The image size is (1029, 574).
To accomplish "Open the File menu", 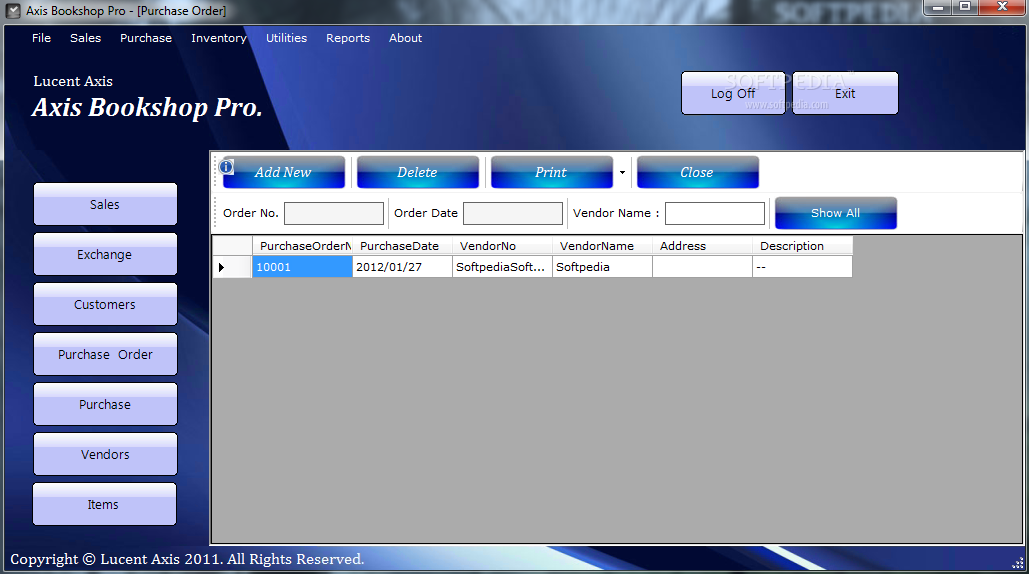I will tap(41, 38).
